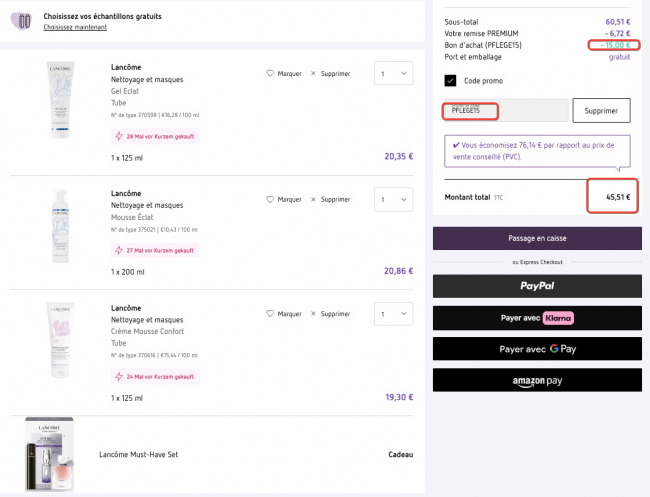Viewport: 650px width, 497px height.
Task: Click the PFLEGE15 promo code input field
Action: (503, 110)
